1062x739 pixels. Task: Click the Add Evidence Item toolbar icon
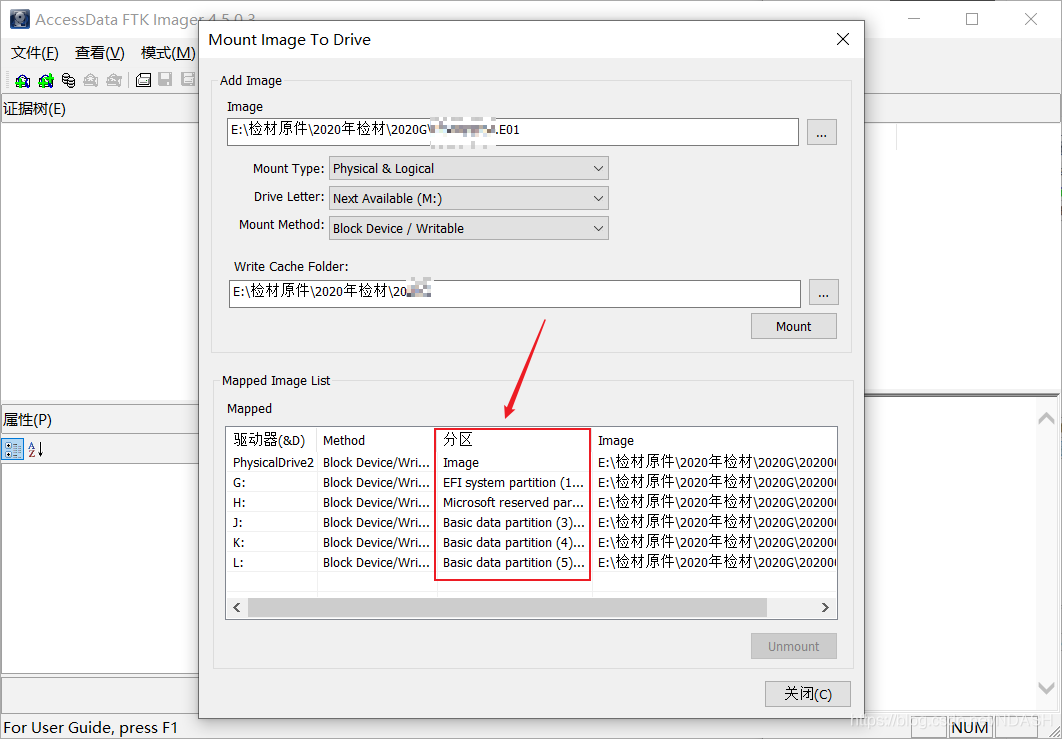pyautogui.click(x=22, y=81)
